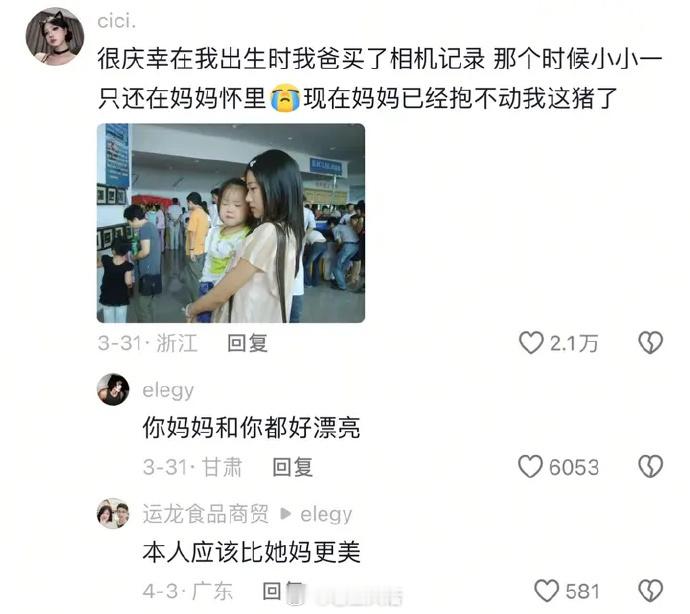
Task: Open elegy username above 你妈妈和你都好漂亮
Action: (x=168, y=391)
